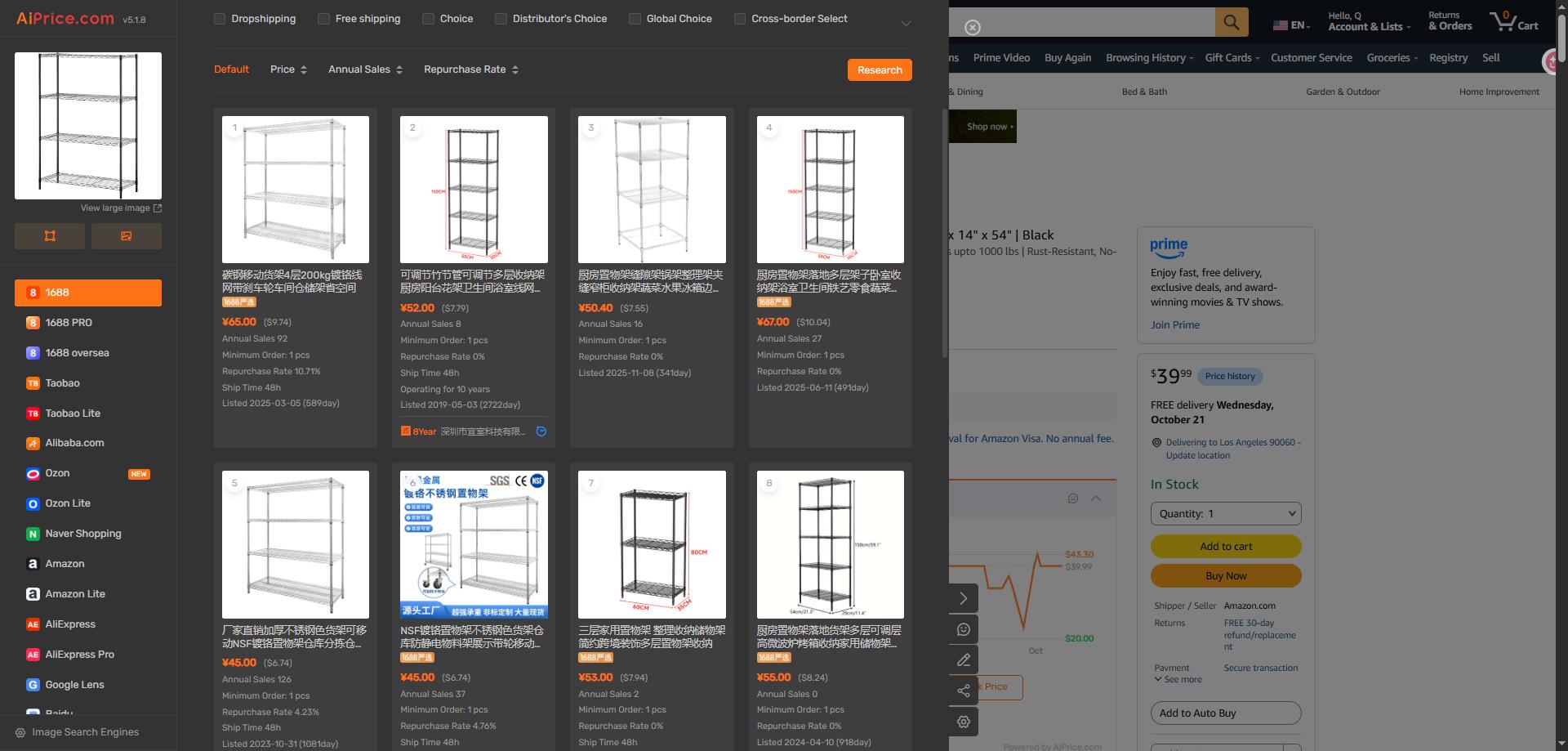
Task: Open the Amazon cart icon
Action: (1514, 21)
